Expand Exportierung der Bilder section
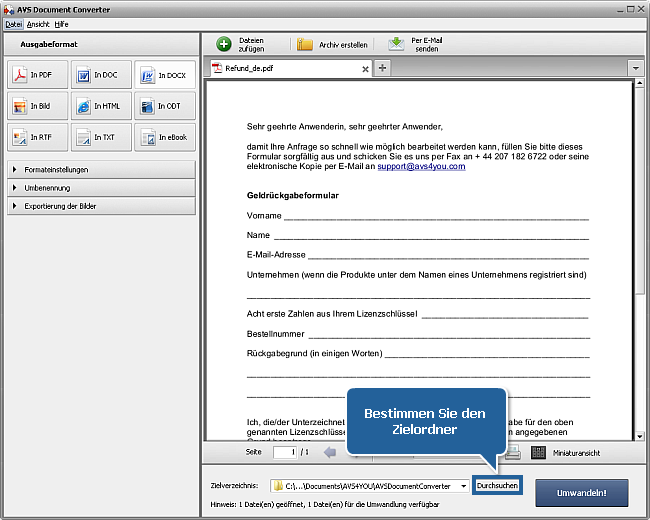The image size is (650, 520). tap(101, 206)
